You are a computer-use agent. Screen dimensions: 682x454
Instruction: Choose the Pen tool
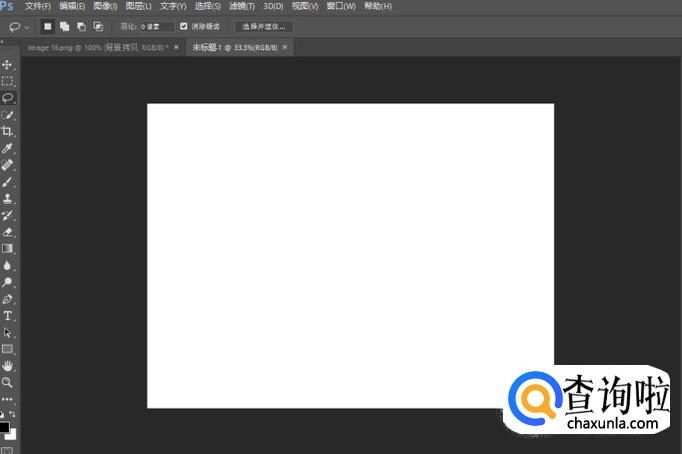tap(7, 299)
